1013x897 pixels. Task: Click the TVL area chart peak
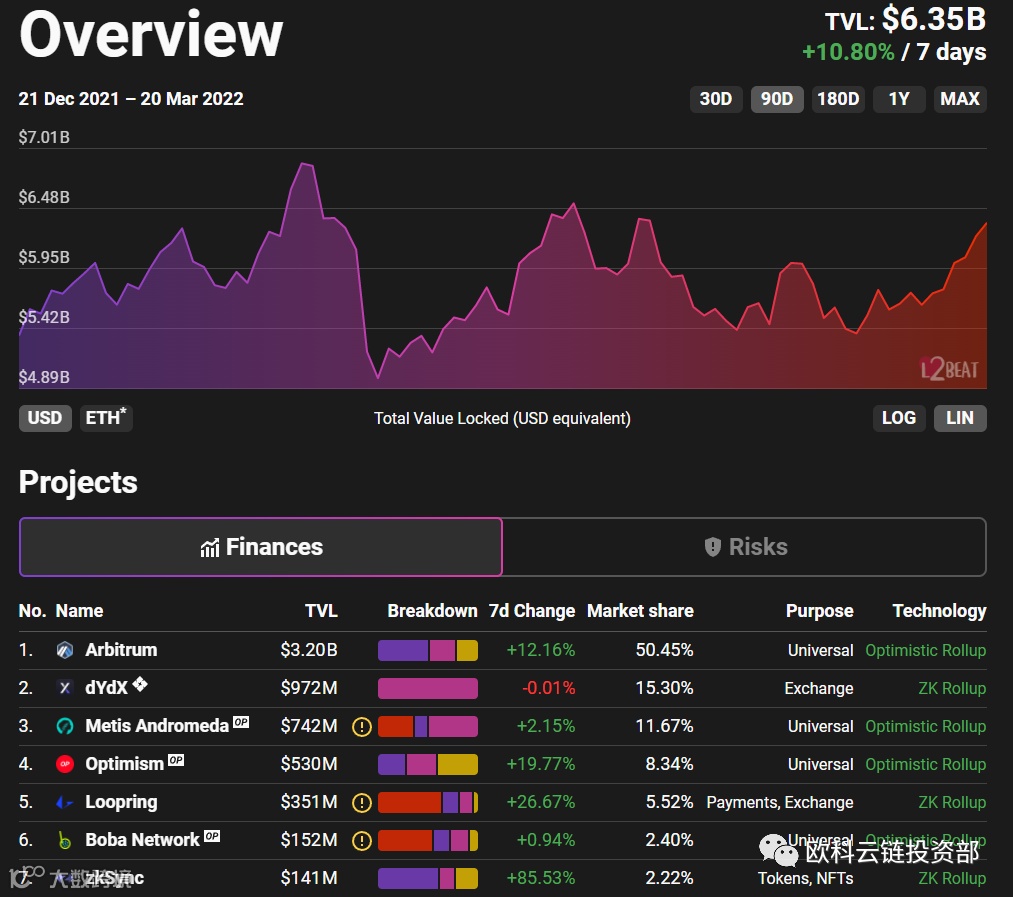click(x=305, y=165)
